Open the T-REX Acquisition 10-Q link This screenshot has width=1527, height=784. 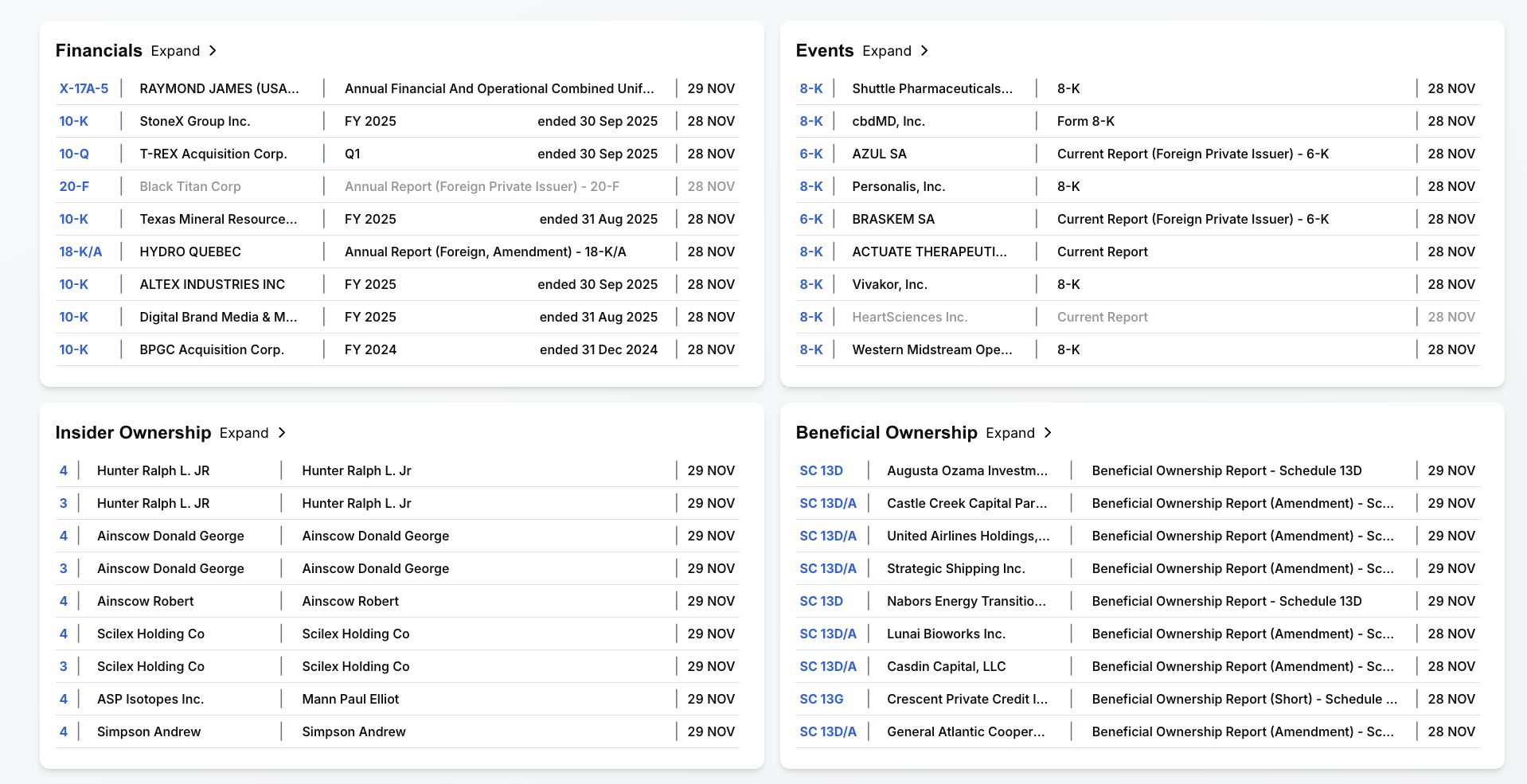click(74, 154)
